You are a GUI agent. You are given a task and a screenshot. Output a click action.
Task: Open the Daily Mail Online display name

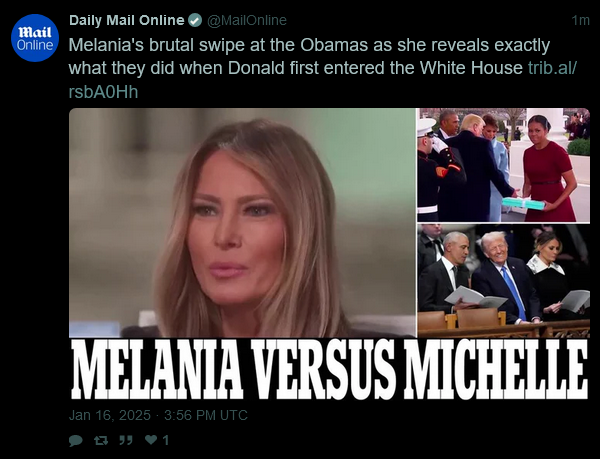click(127, 20)
